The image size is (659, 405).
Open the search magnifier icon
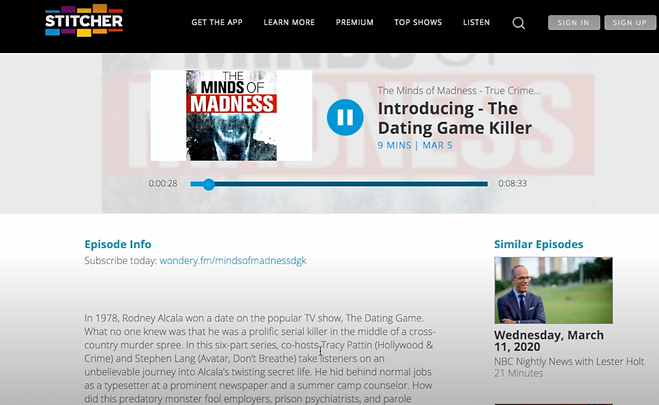519,23
